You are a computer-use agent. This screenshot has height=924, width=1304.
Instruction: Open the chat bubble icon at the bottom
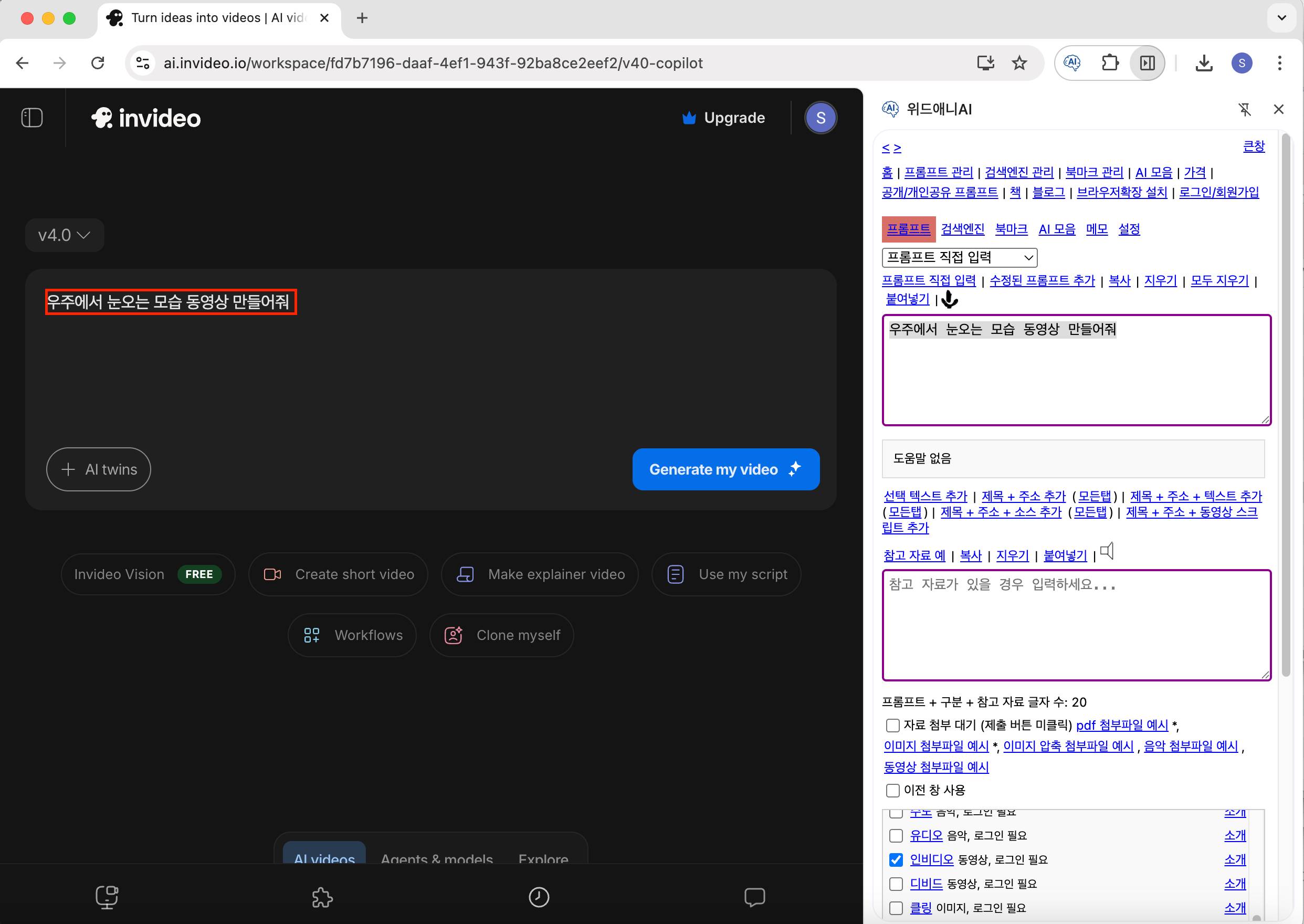tap(754, 897)
